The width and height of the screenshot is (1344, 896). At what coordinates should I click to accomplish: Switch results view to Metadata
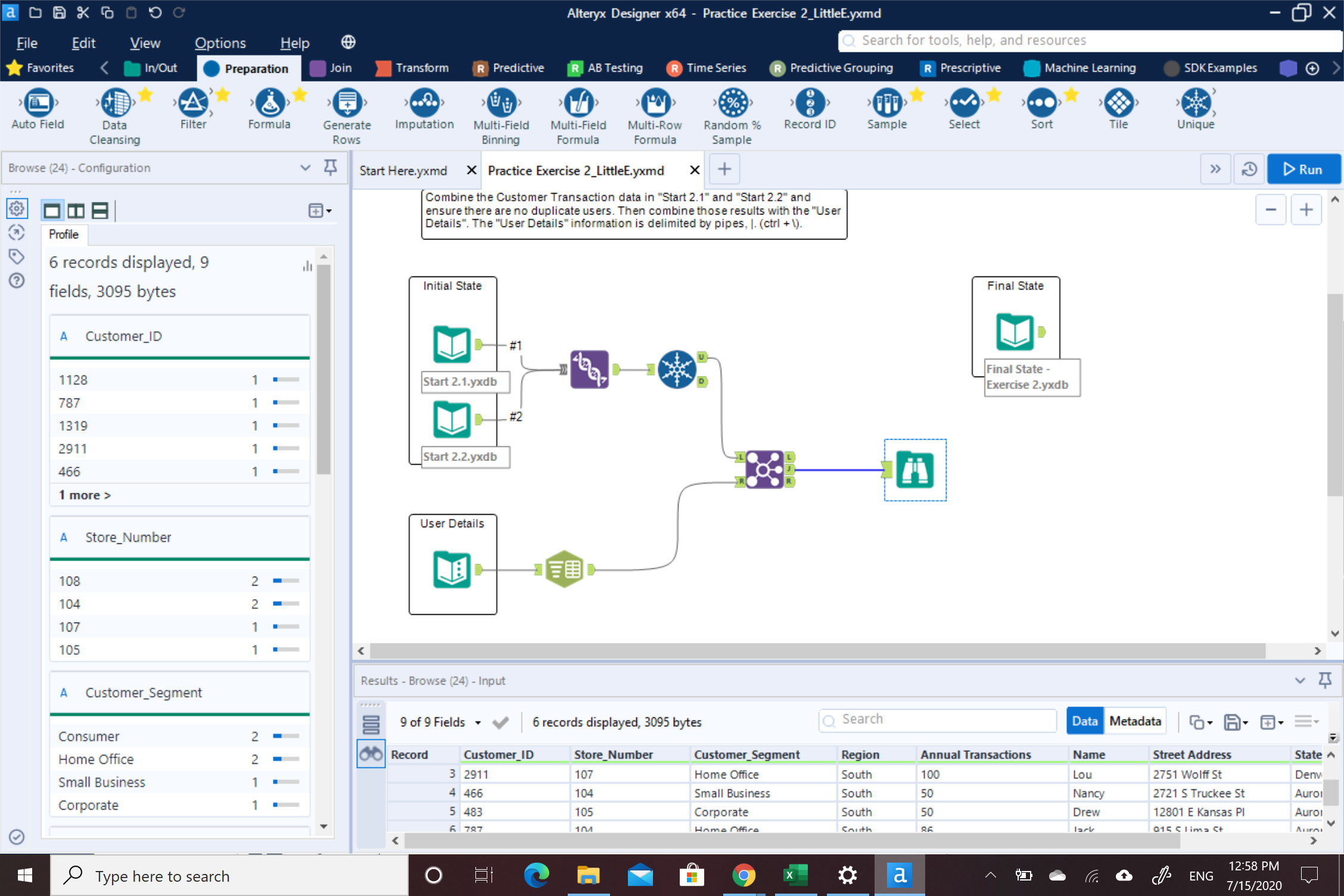[1134, 721]
